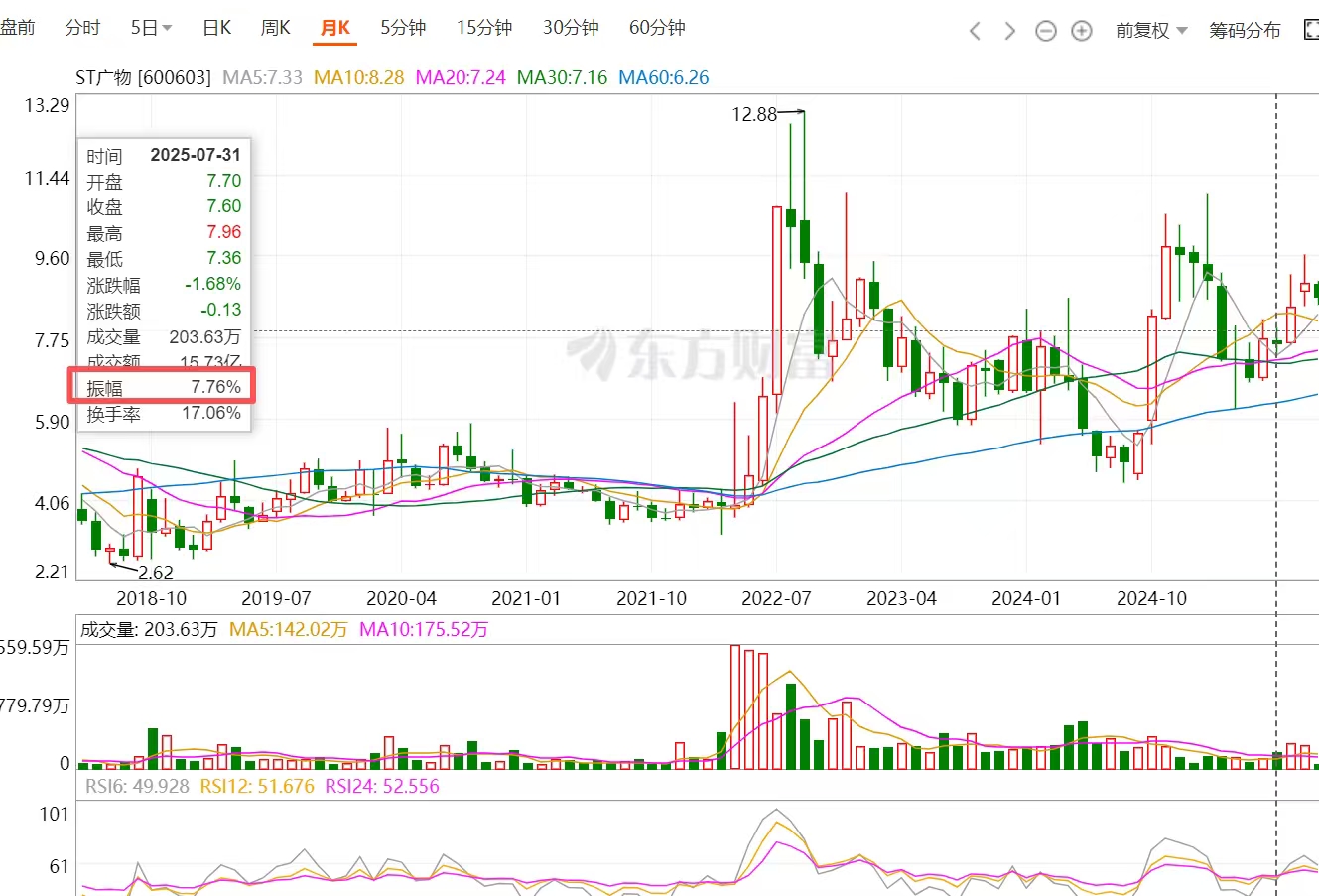Click RSI12: 51.676 label
This screenshot has height=896, width=1319.
257,786
